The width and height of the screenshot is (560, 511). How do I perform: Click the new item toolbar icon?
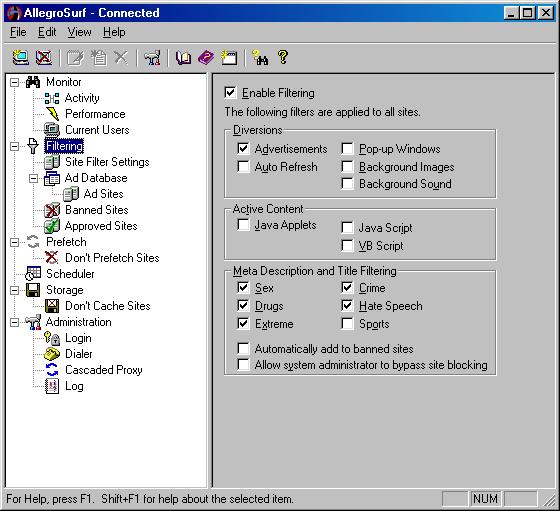[x=98, y=57]
